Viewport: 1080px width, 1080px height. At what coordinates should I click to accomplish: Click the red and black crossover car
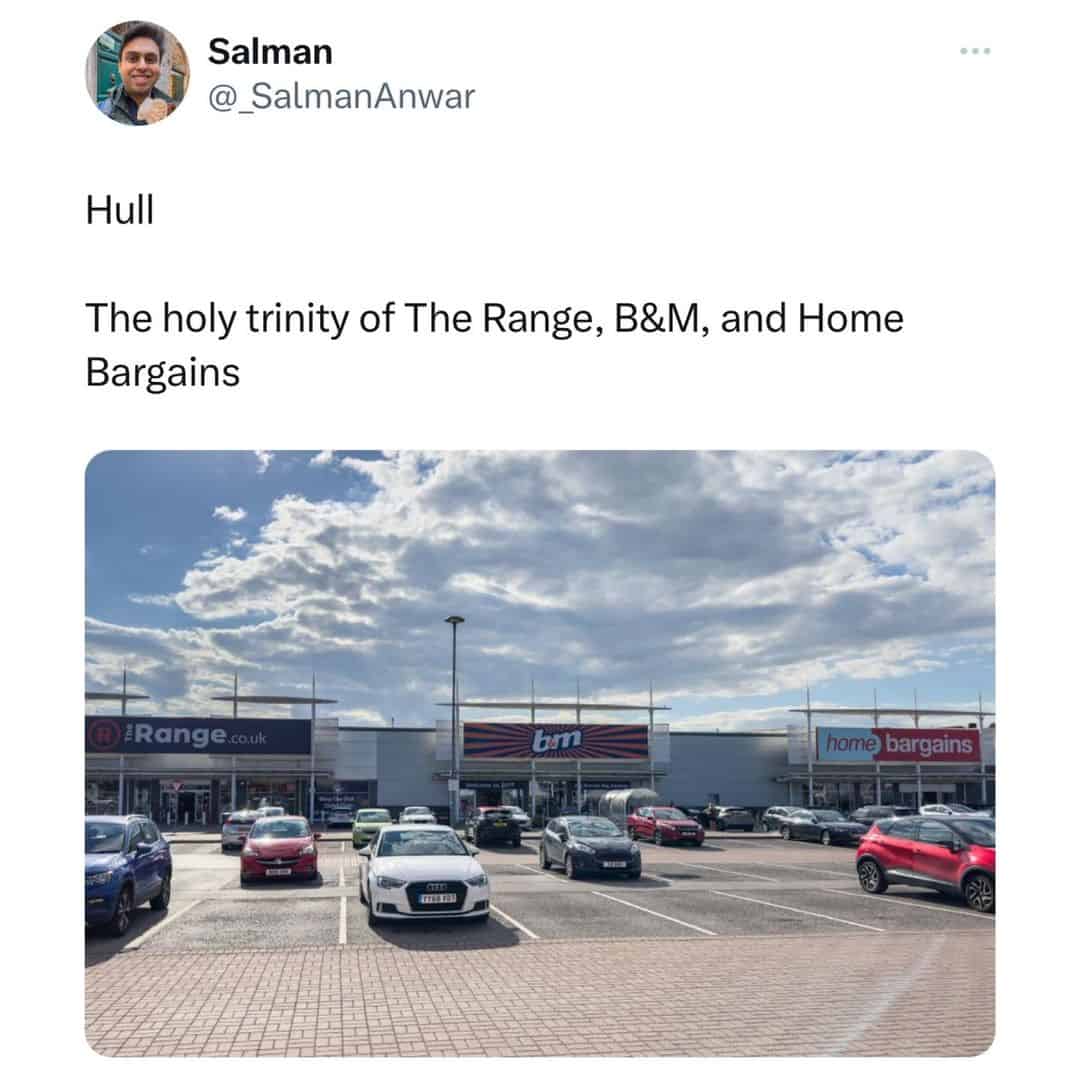click(926, 861)
